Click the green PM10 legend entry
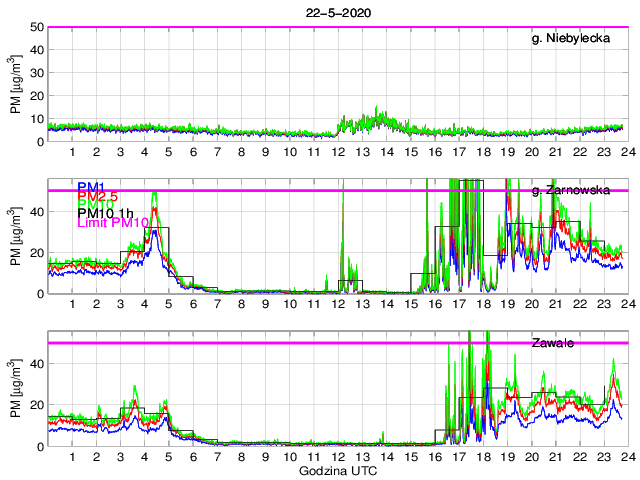This screenshot has width=640, height=480. [95, 205]
